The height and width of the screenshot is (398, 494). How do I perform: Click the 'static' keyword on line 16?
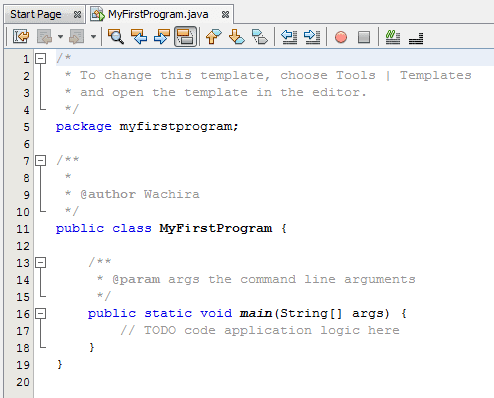pyautogui.click(x=168, y=313)
